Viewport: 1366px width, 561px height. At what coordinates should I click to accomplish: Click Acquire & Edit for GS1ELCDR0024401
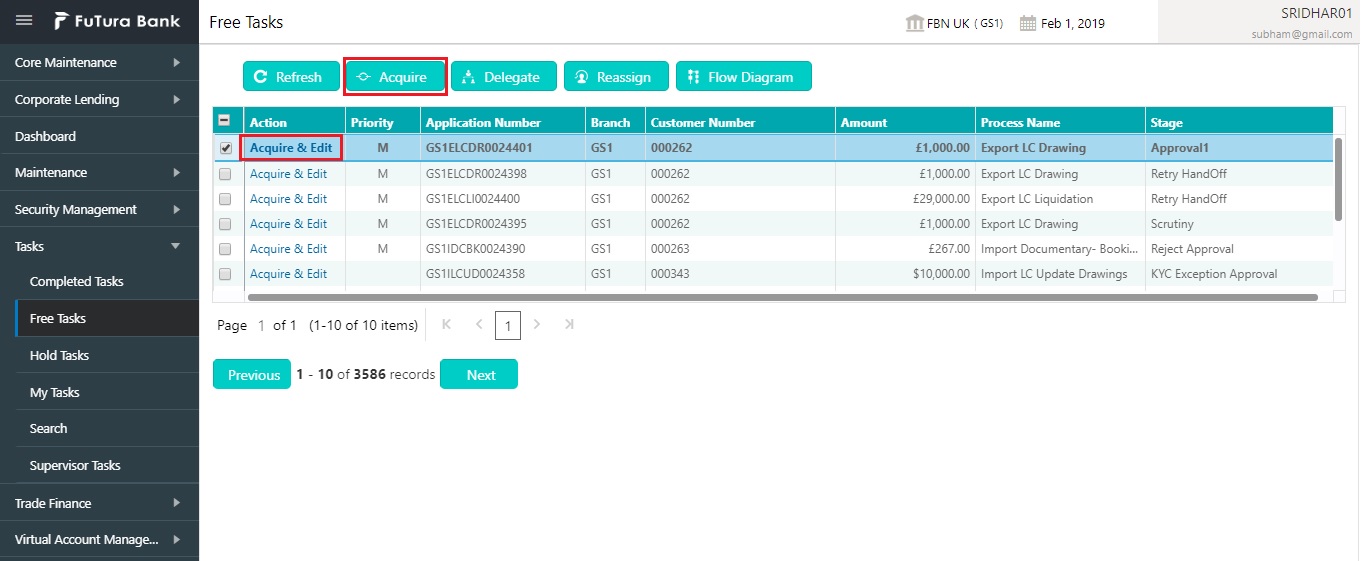(291, 148)
